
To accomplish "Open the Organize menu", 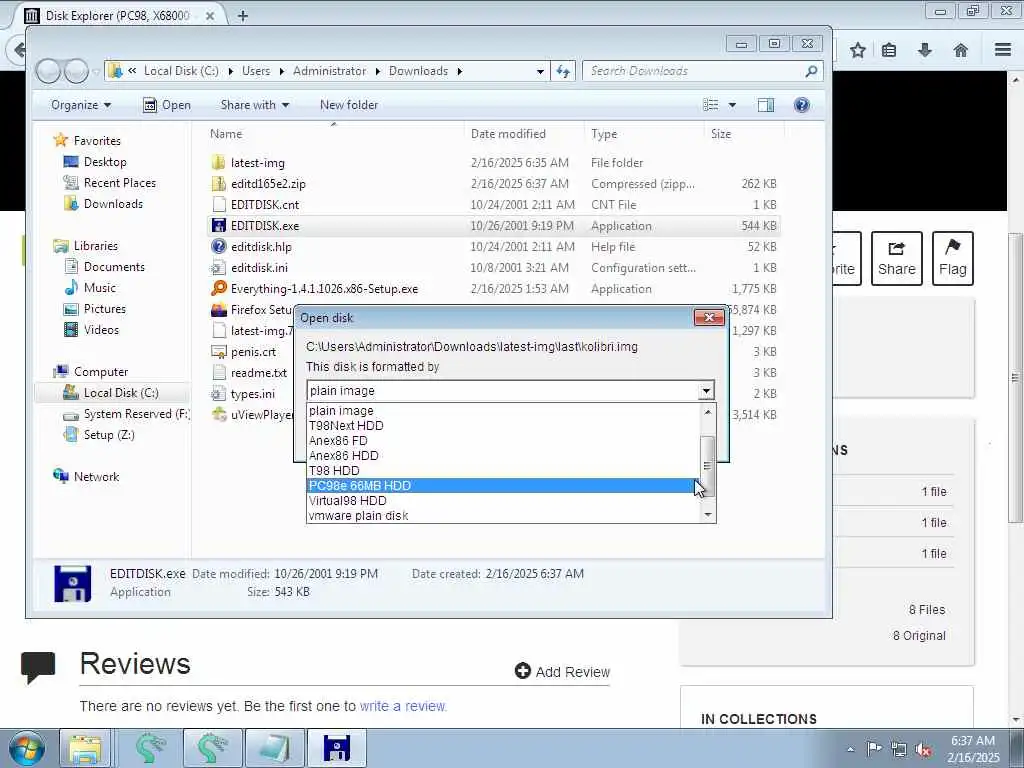I will (x=81, y=105).
